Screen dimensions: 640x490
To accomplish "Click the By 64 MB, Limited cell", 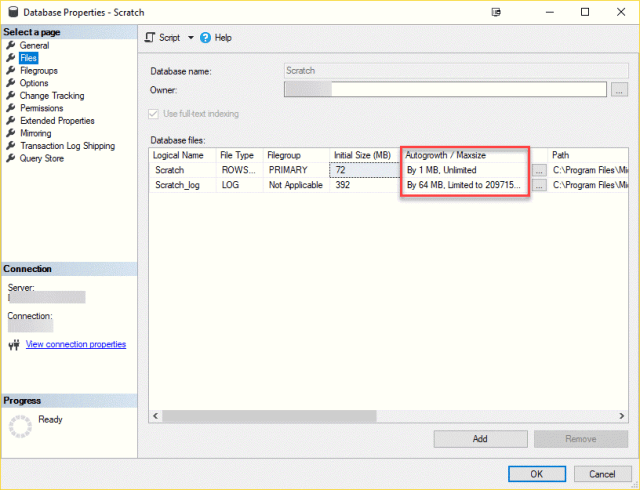I will pyautogui.click(x=467, y=185).
